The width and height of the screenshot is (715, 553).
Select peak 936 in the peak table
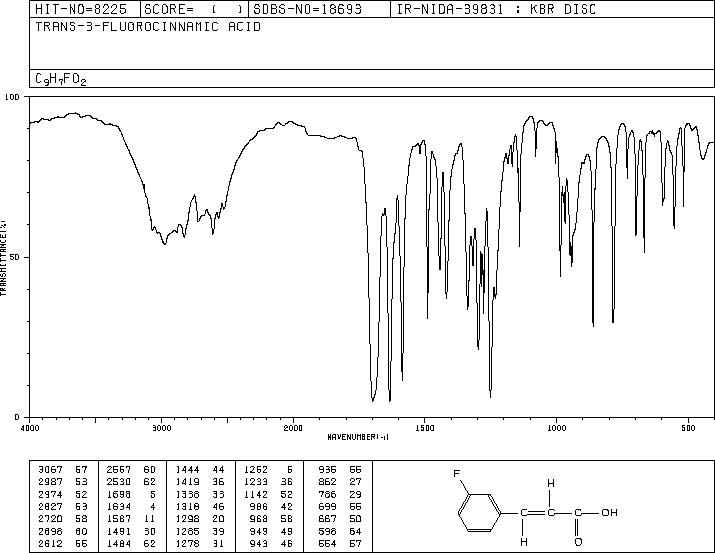(x=327, y=469)
